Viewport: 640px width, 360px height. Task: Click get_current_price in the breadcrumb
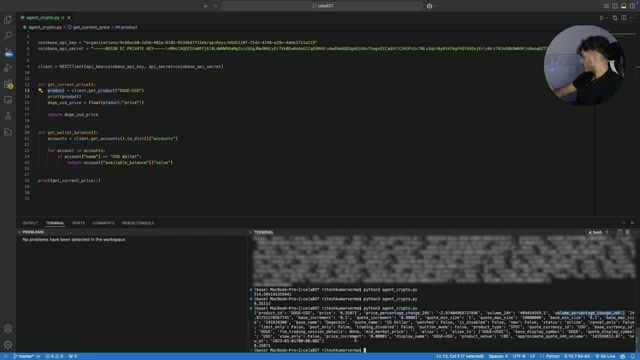pos(91,27)
